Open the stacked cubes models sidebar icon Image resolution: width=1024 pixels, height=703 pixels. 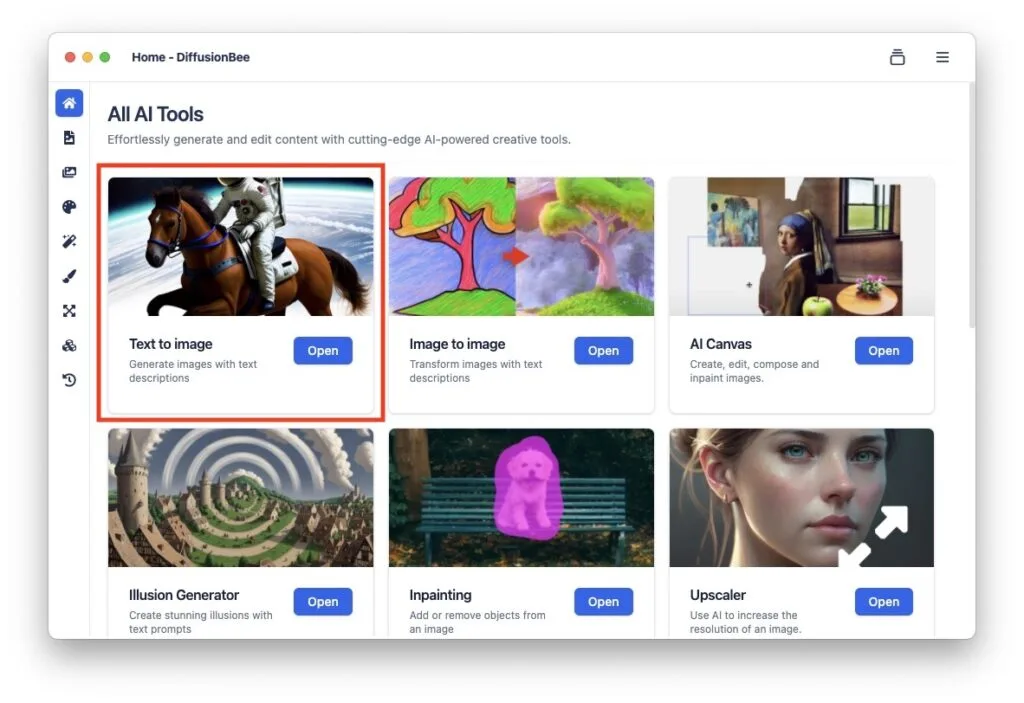pos(69,345)
